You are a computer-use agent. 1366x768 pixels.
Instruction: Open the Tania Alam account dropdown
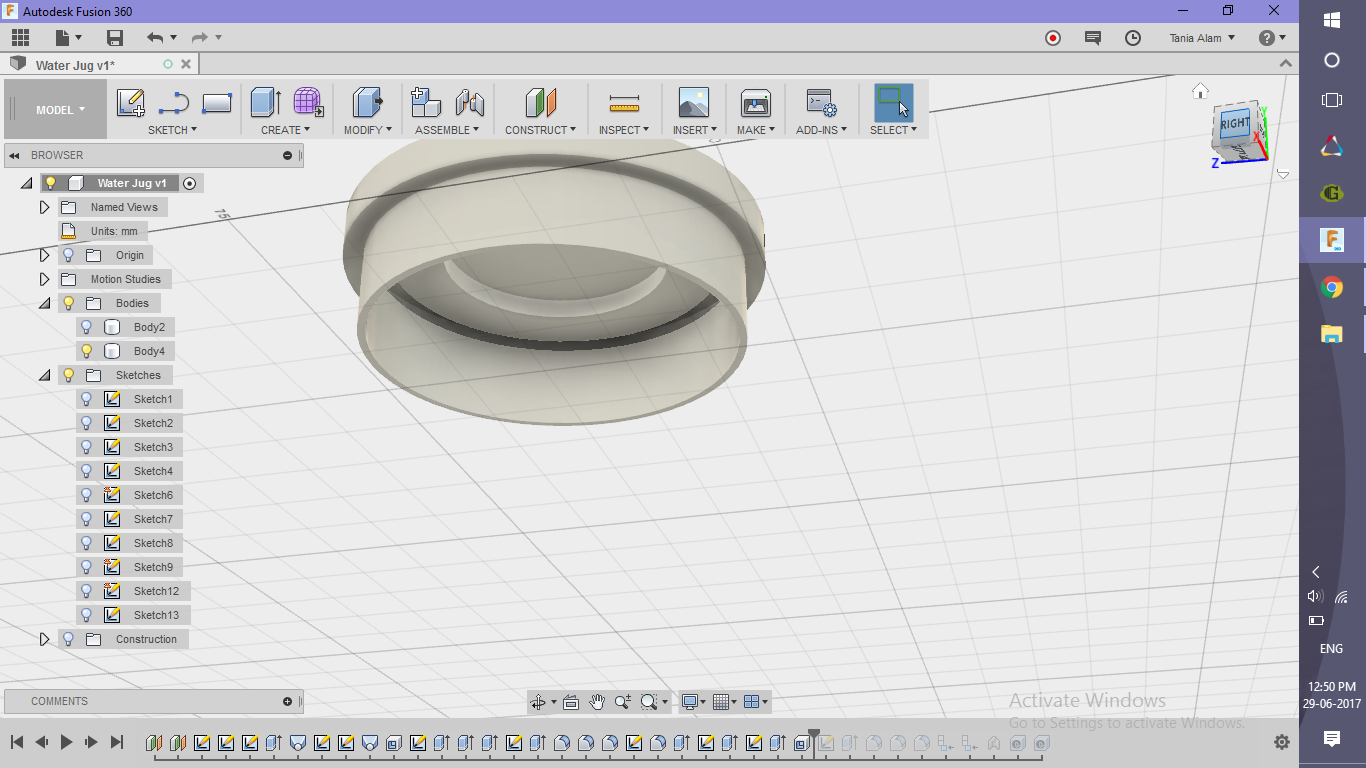[x=1202, y=38]
